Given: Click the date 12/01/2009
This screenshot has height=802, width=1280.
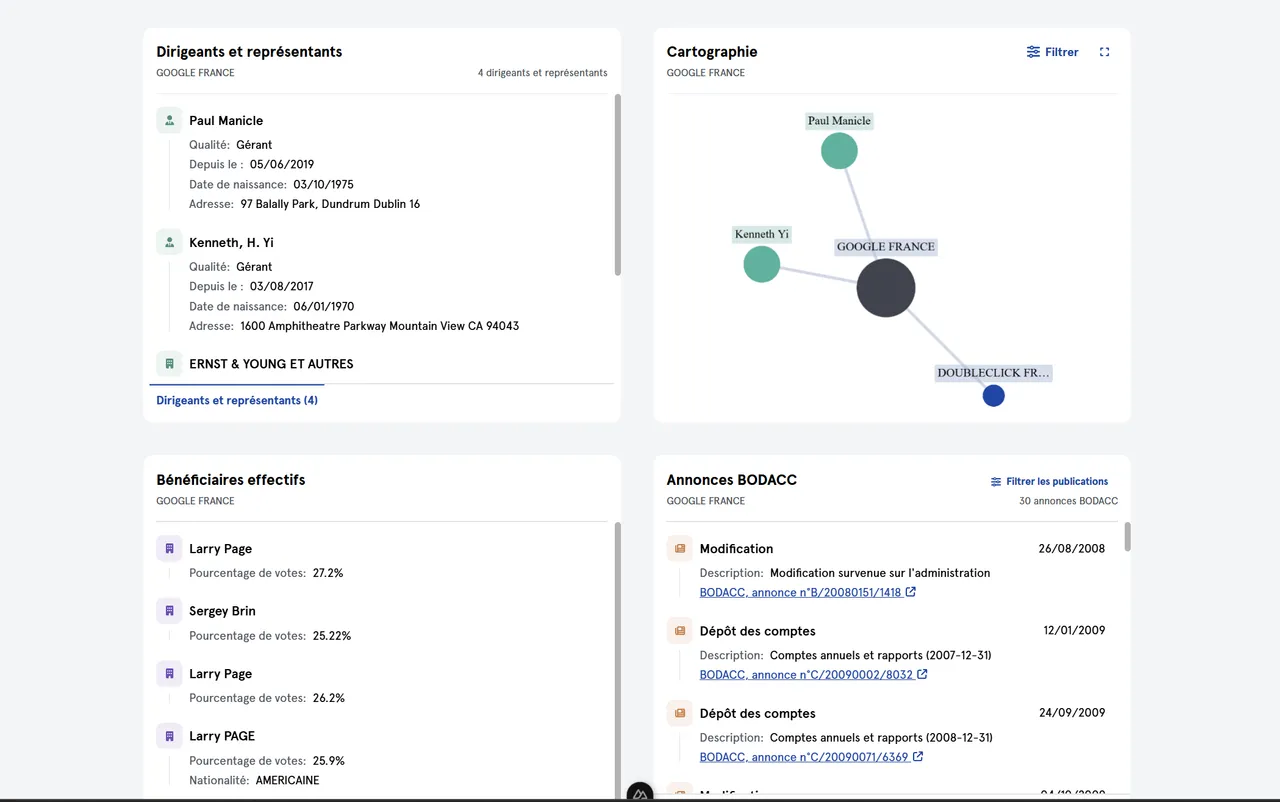Looking at the screenshot, I should point(1074,630).
